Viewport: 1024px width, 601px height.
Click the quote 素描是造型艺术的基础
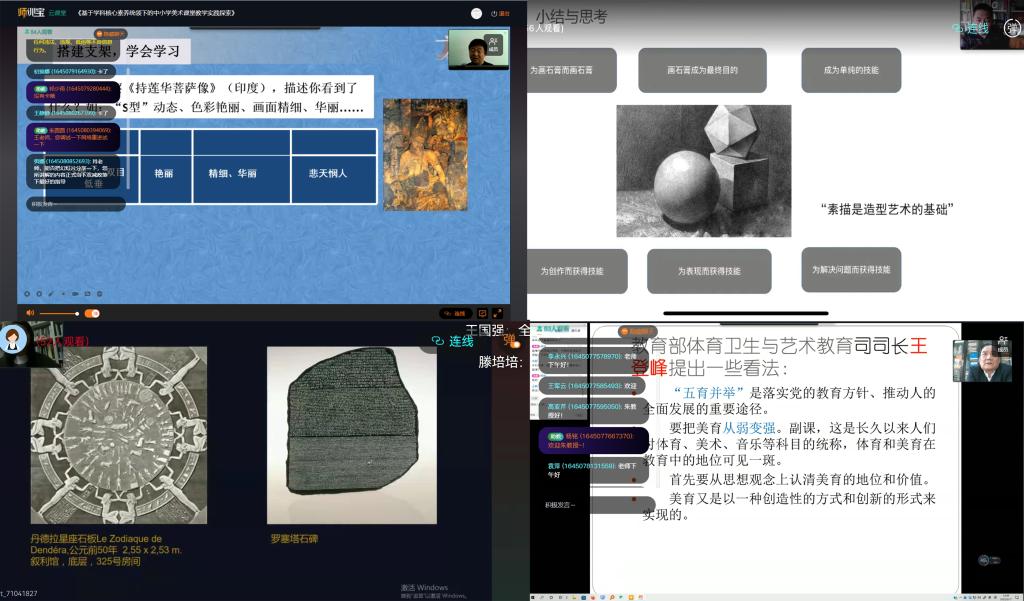[x=887, y=210]
